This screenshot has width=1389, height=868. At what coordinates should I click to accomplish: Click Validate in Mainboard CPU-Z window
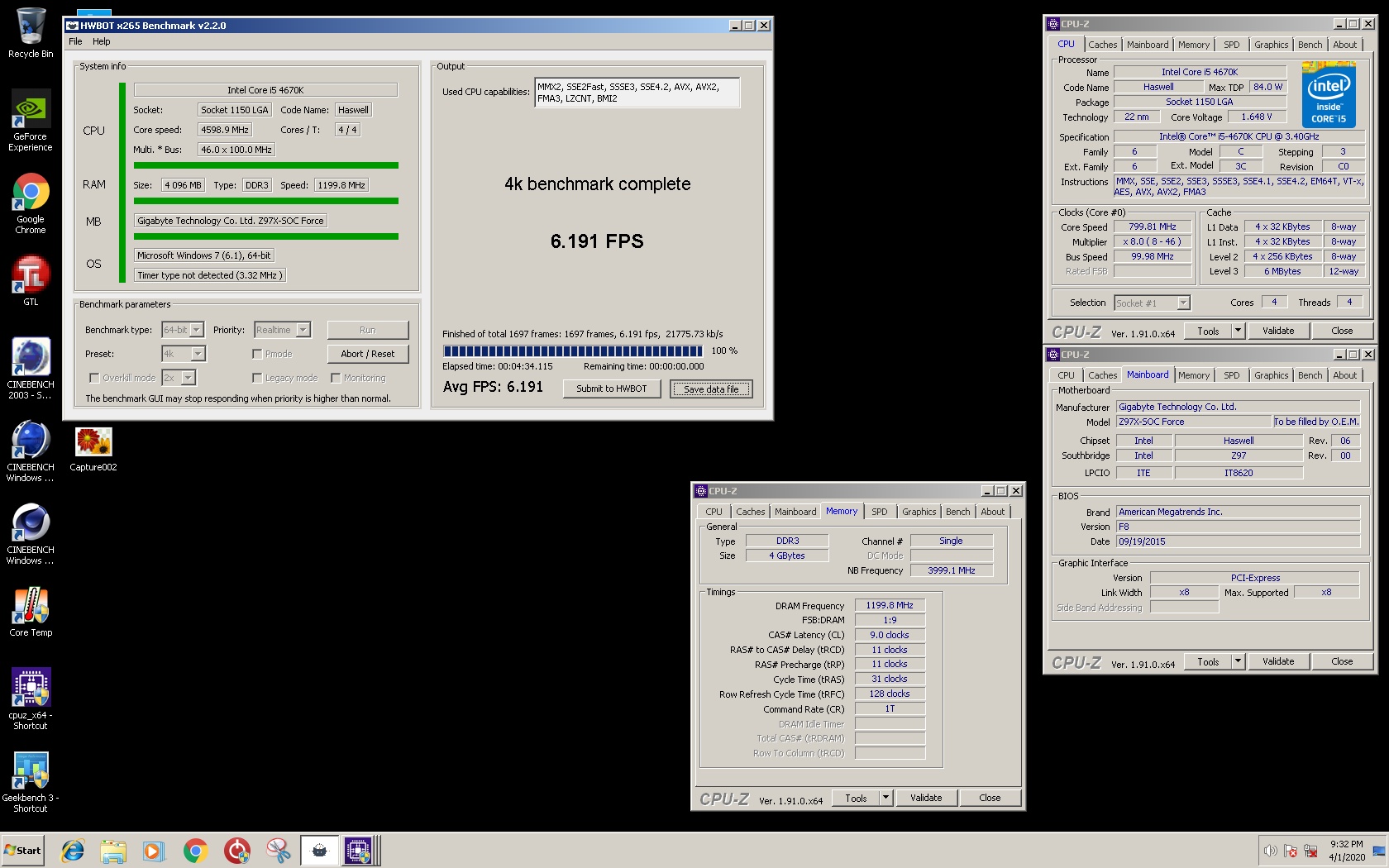tap(1278, 661)
